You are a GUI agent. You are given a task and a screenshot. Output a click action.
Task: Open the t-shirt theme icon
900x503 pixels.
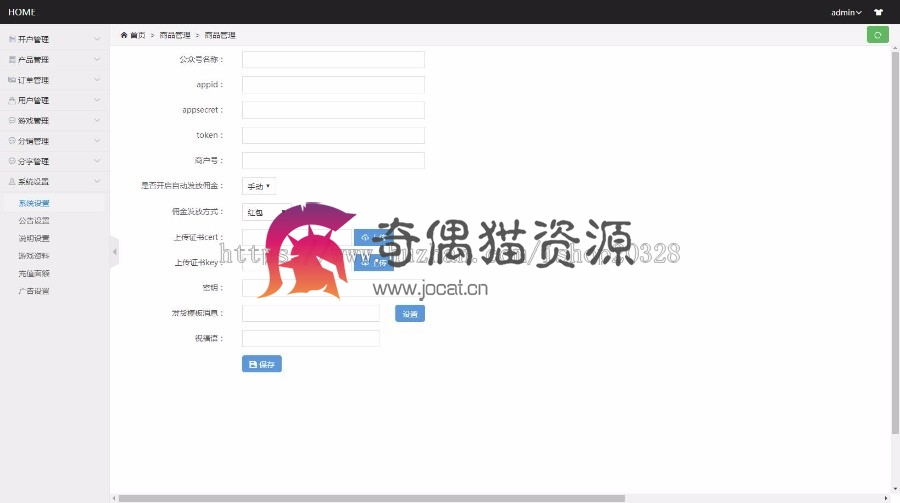click(x=878, y=12)
